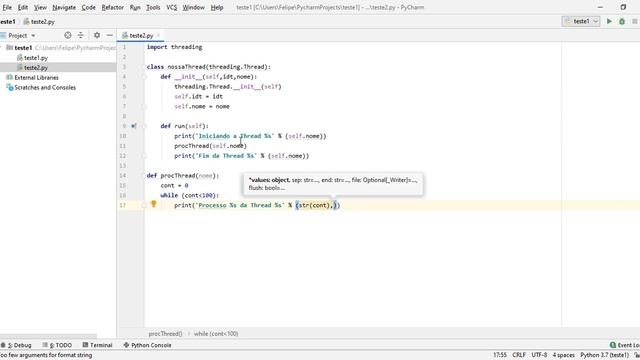The height and width of the screenshot is (360, 640).
Task: Open the TODO tool window
Action: pyautogui.click(x=57, y=345)
